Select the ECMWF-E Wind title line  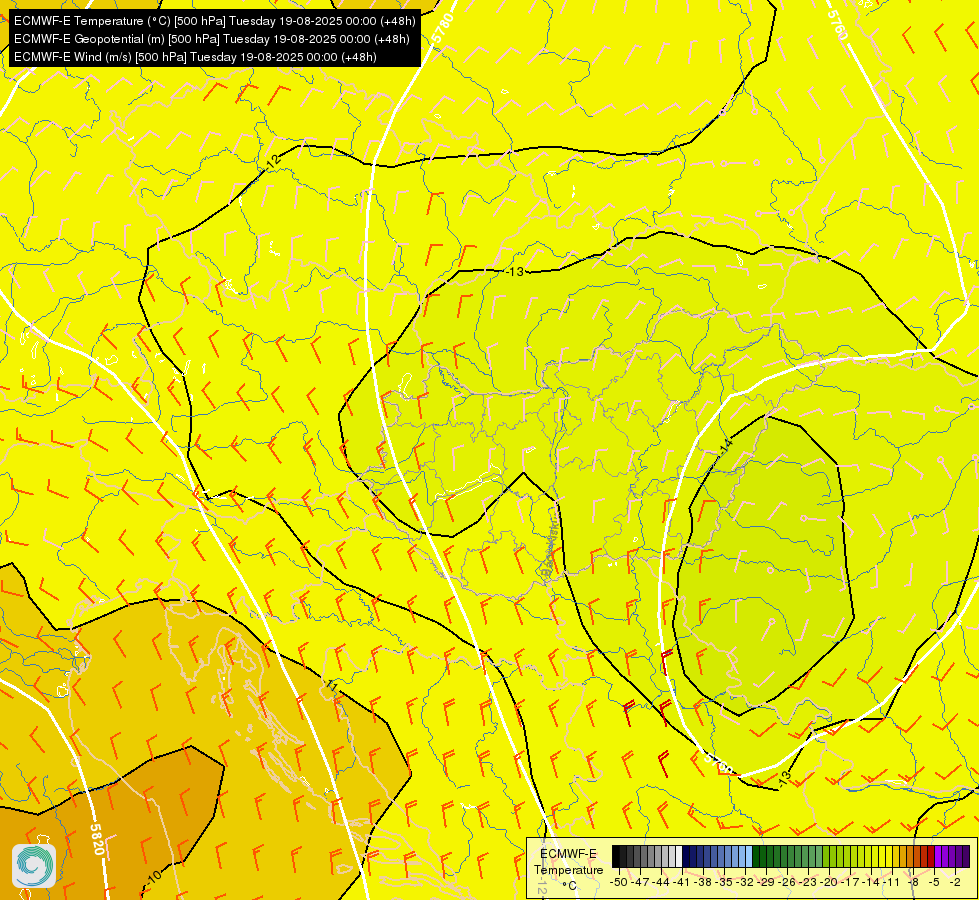click(195, 57)
